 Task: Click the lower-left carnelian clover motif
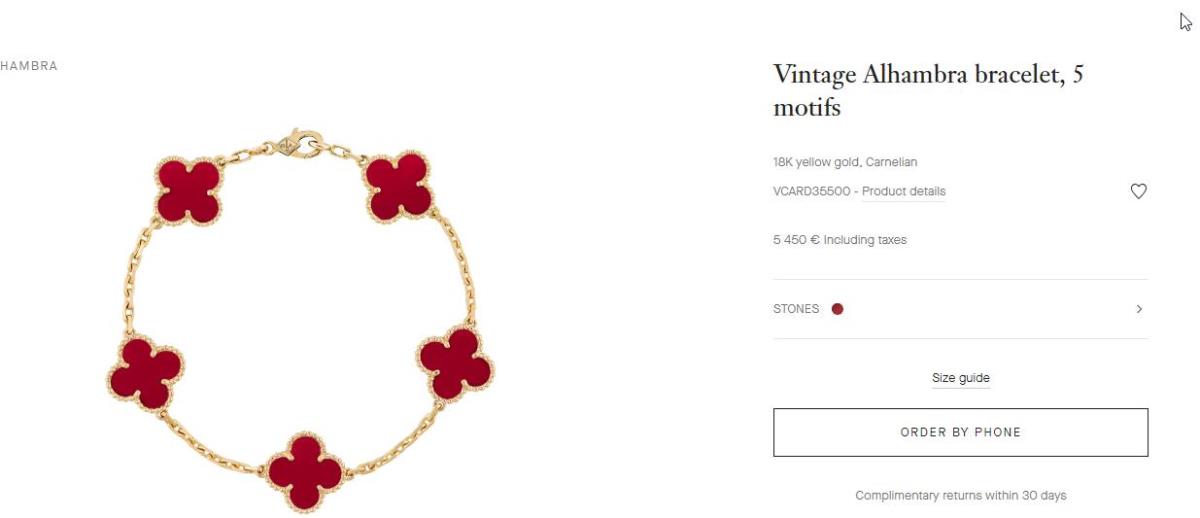pyautogui.click(x=145, y=372)
